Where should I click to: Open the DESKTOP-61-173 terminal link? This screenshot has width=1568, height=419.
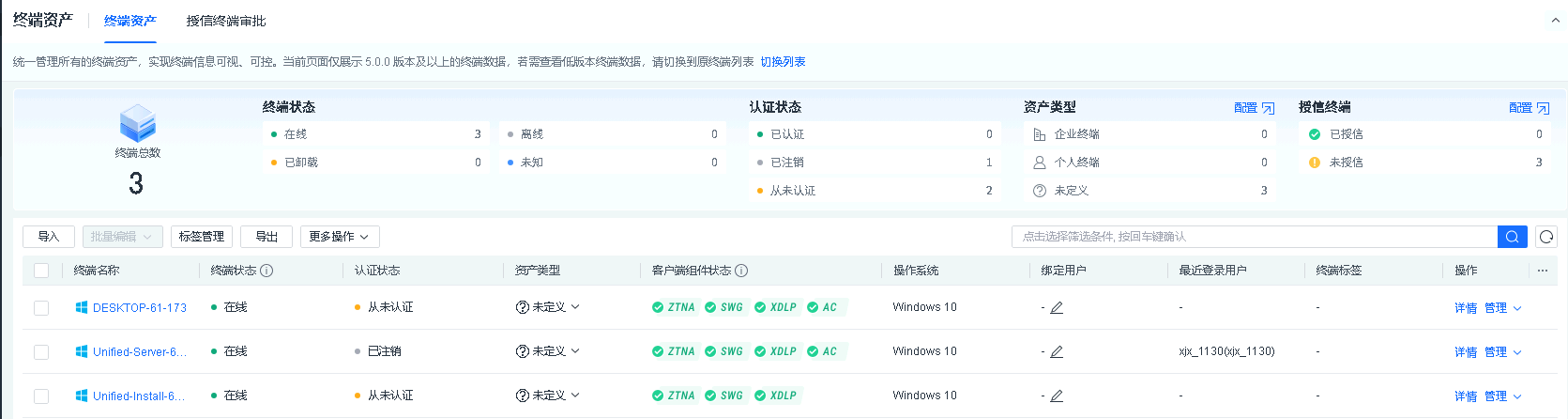[x=140, y=307]
